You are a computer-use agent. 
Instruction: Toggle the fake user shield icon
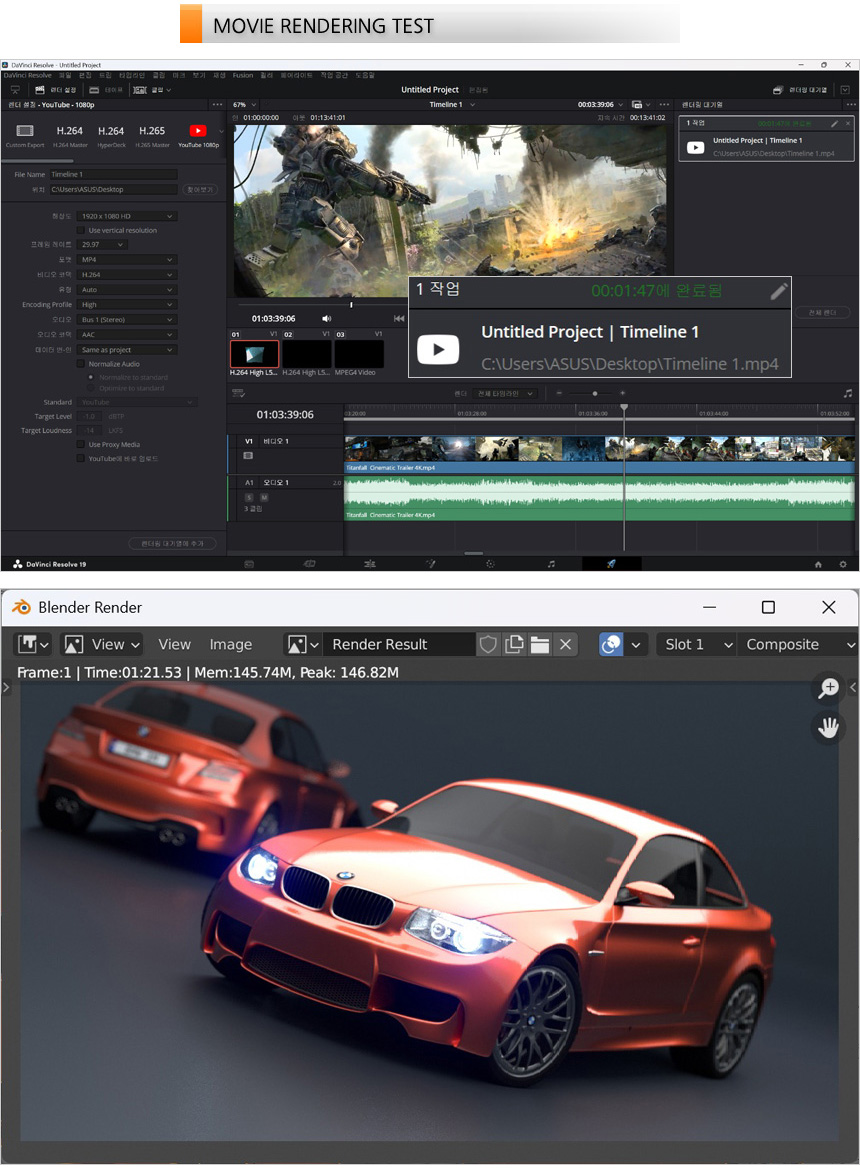coord(488,645)
